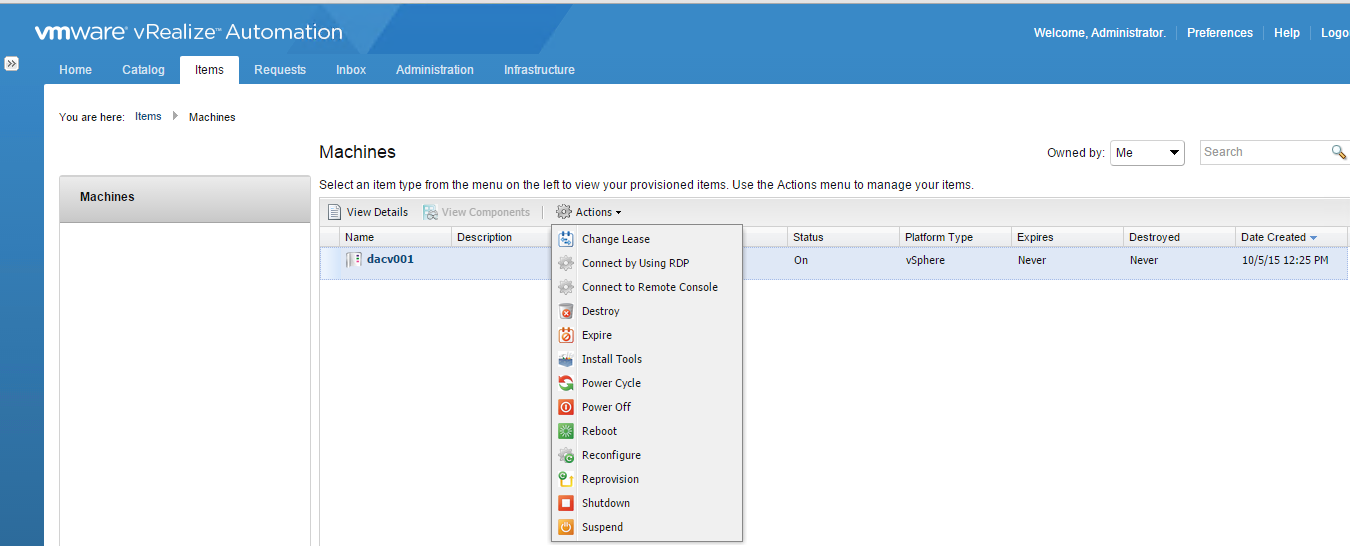The height and width of the screenshot is (546, 1350).
Task: Click the Platform Type column header
Action: 939,237
